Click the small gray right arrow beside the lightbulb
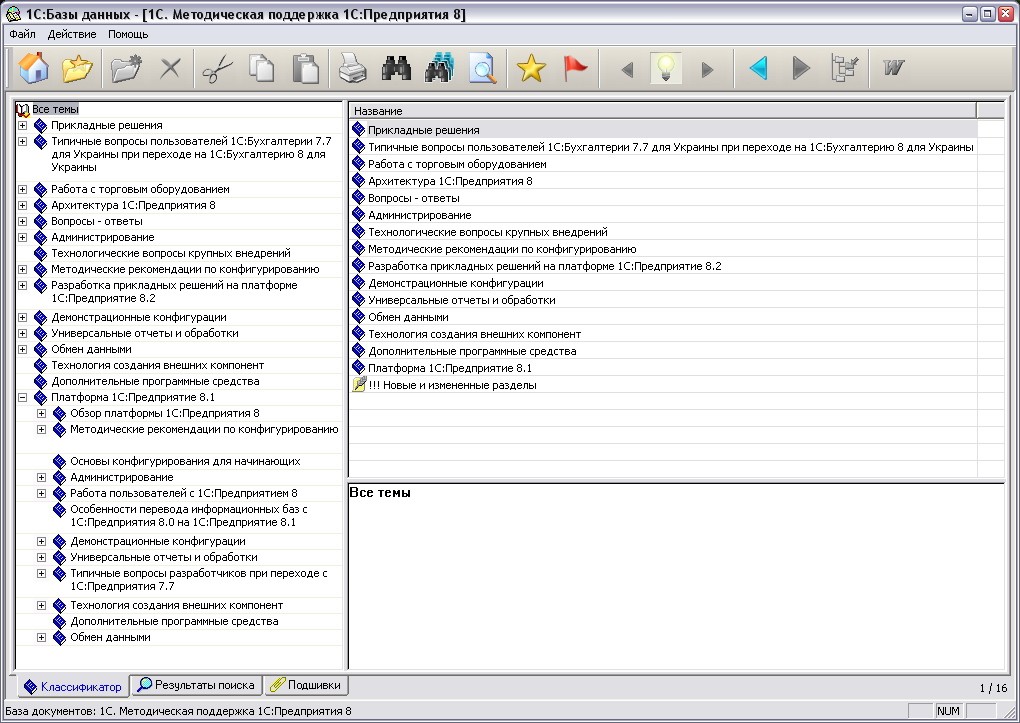The width and height of the screenshot is (1020, 723). (x=708, y=69)
